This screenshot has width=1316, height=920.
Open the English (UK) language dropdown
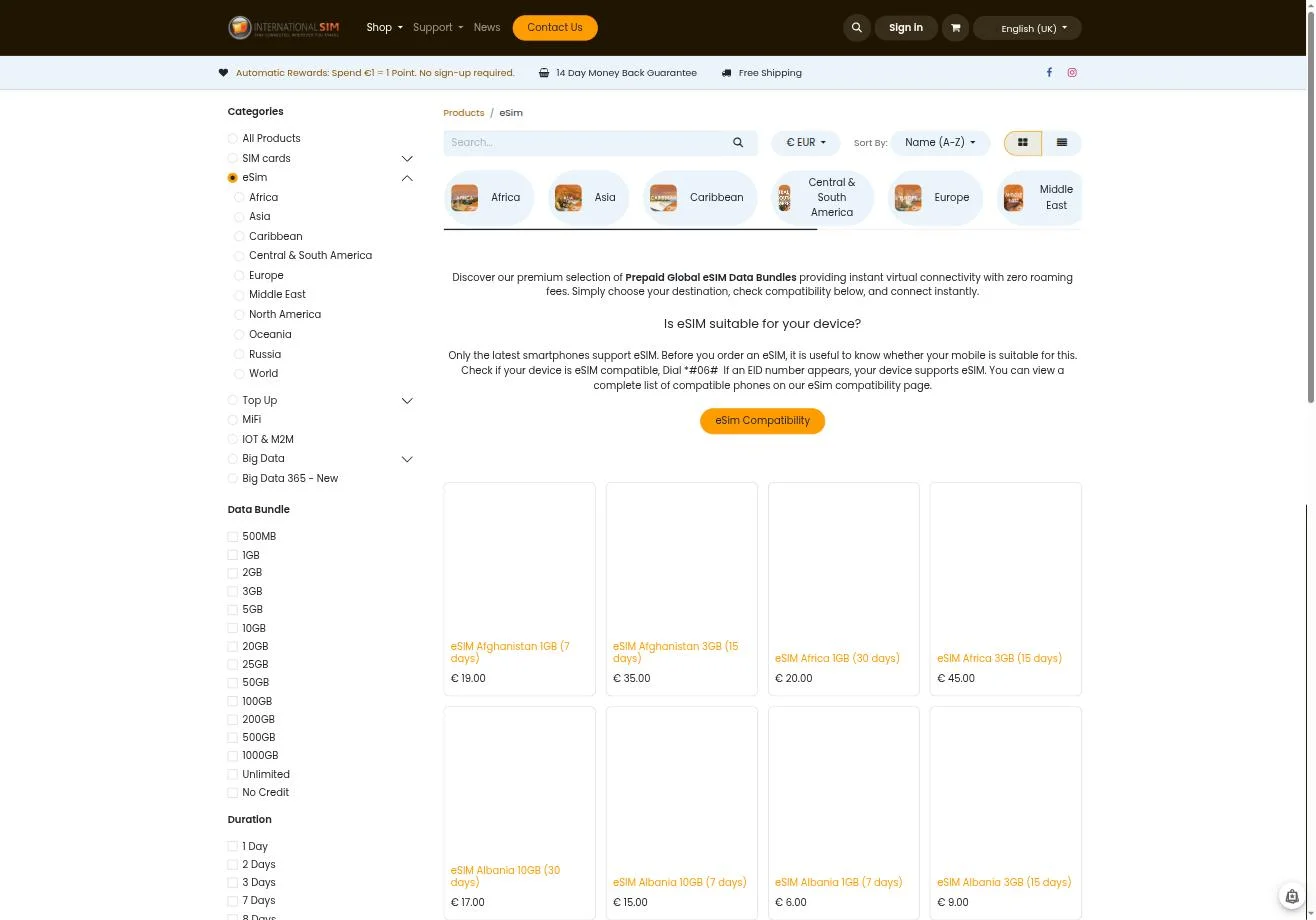(x=1028, y=28)
